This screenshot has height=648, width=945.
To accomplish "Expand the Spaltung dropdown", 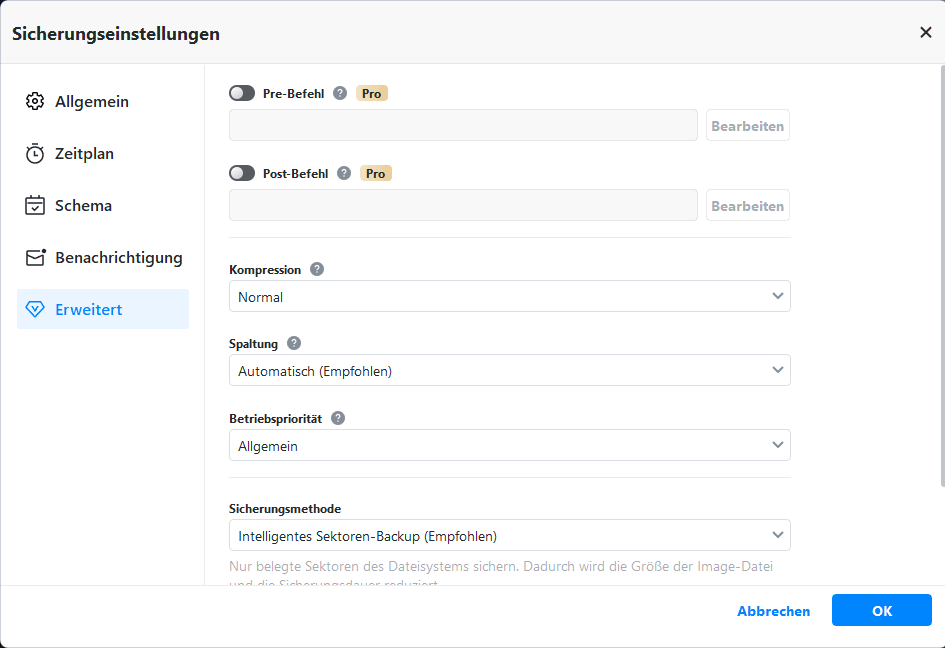I will [509, 371].
